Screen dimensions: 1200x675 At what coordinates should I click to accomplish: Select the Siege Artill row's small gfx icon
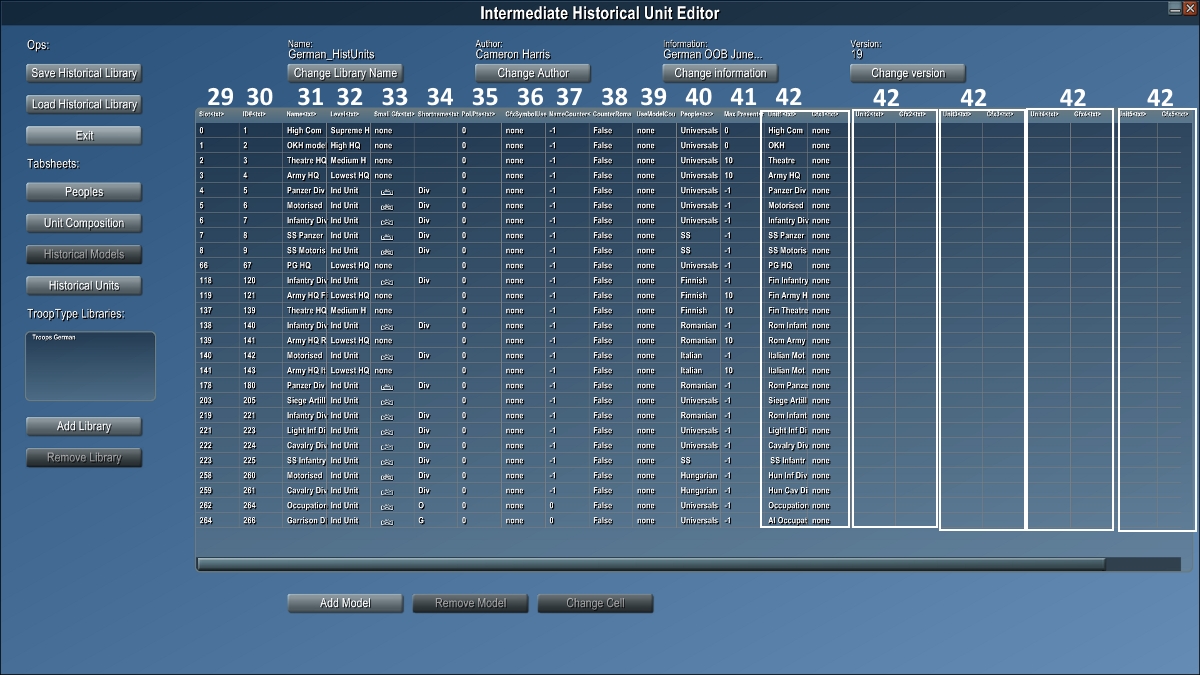[x=386, y=401]
